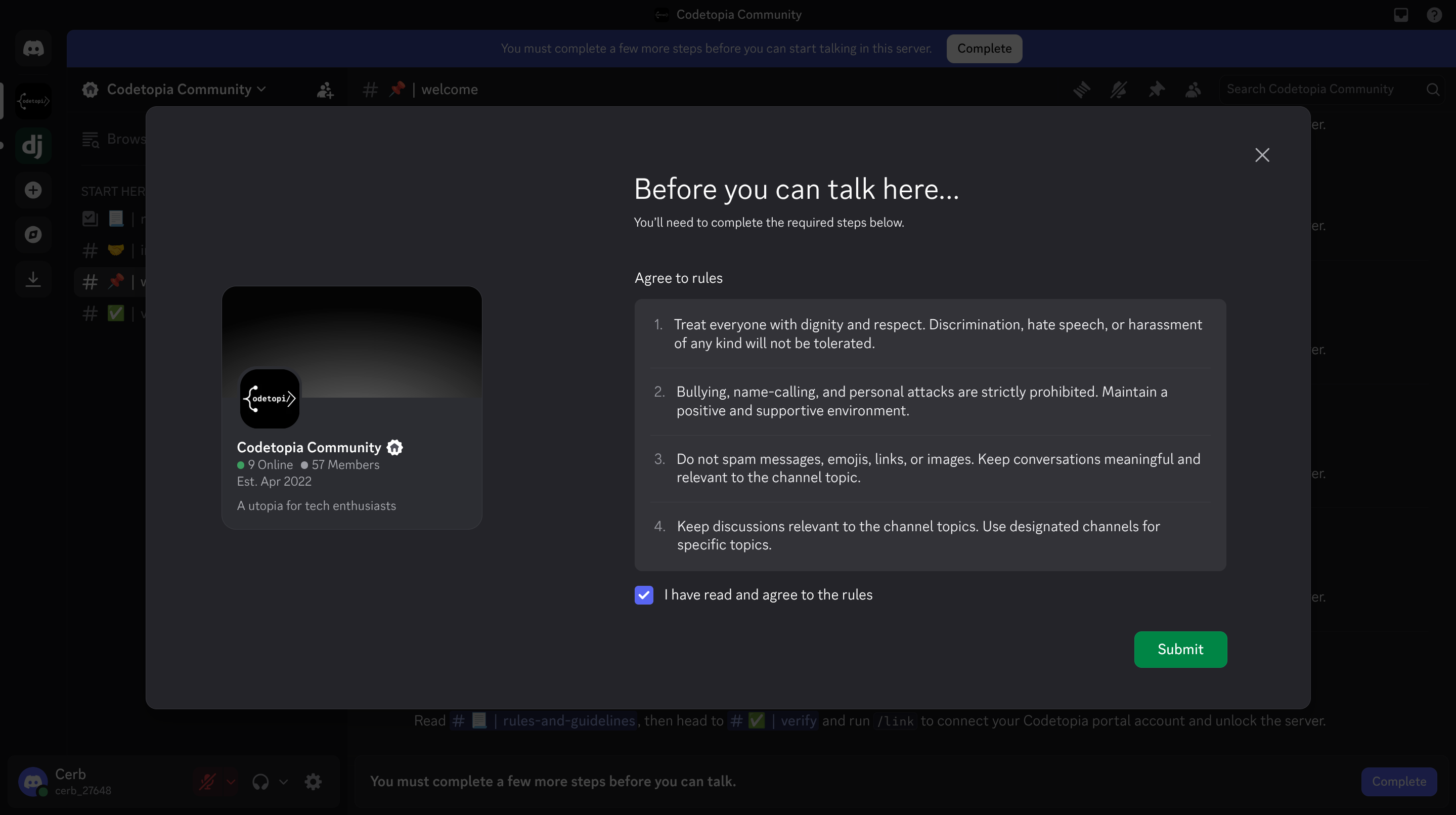The image size is (1456, 815).
Task: Open the Help icon in title bar
Action: click(x=1434, y=15)
